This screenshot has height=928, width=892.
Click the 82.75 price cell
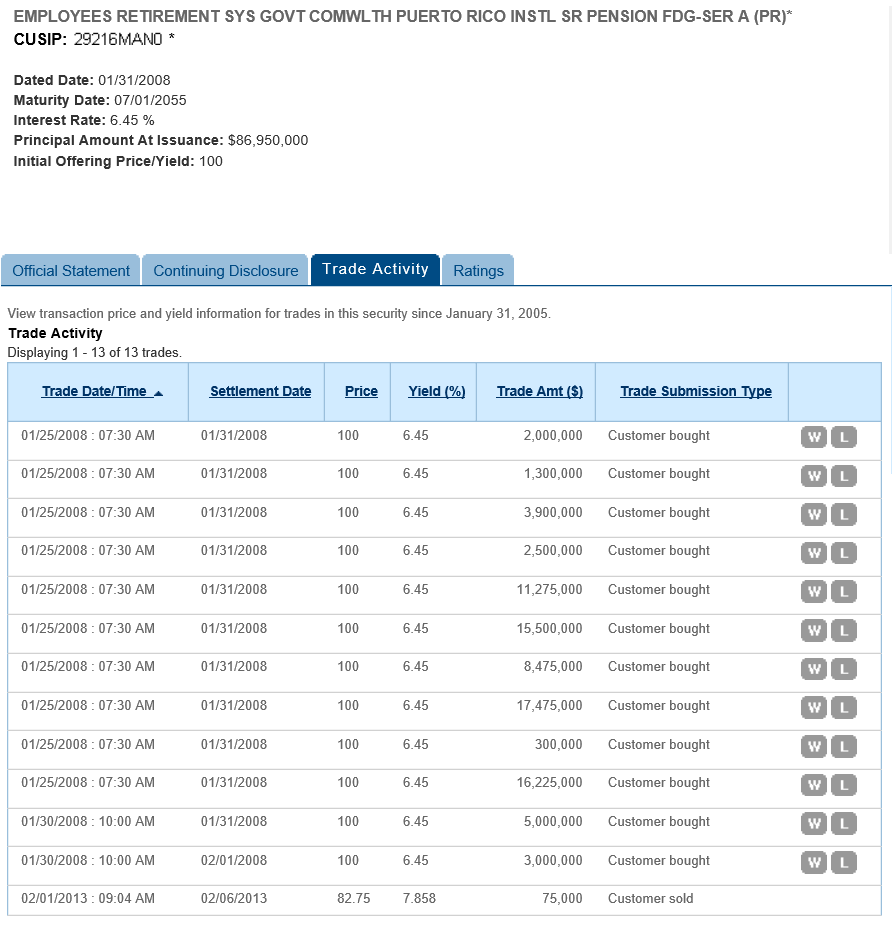click(354, 898)
